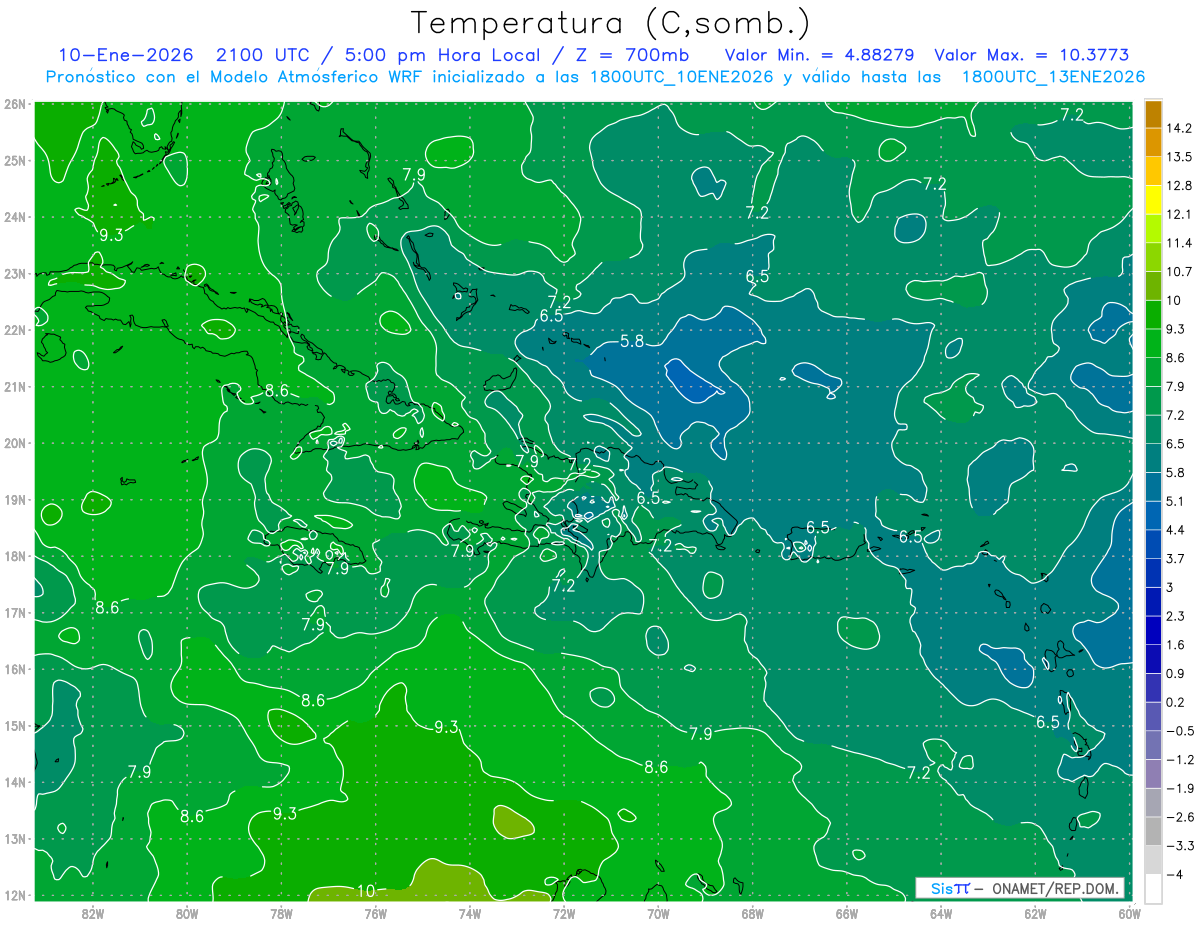Click the colorbar segment between 5.8 and 6.5

click(1153, 457)
